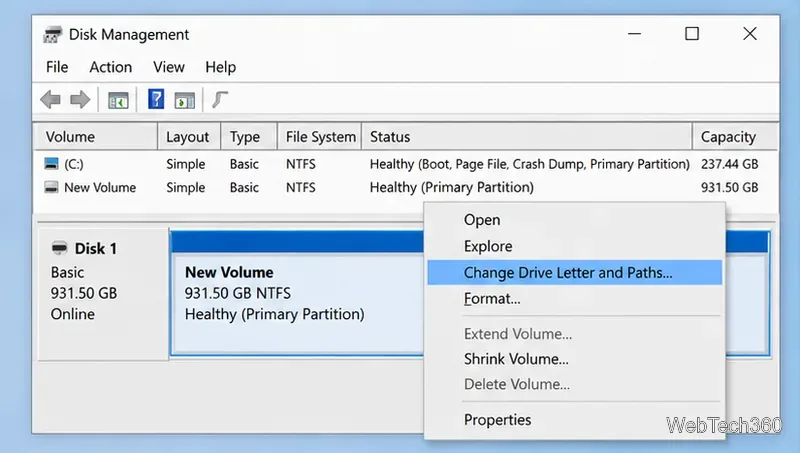Close the Disk Management window
This screenshot has width=800, height=453.
click(x=749, y=34)
